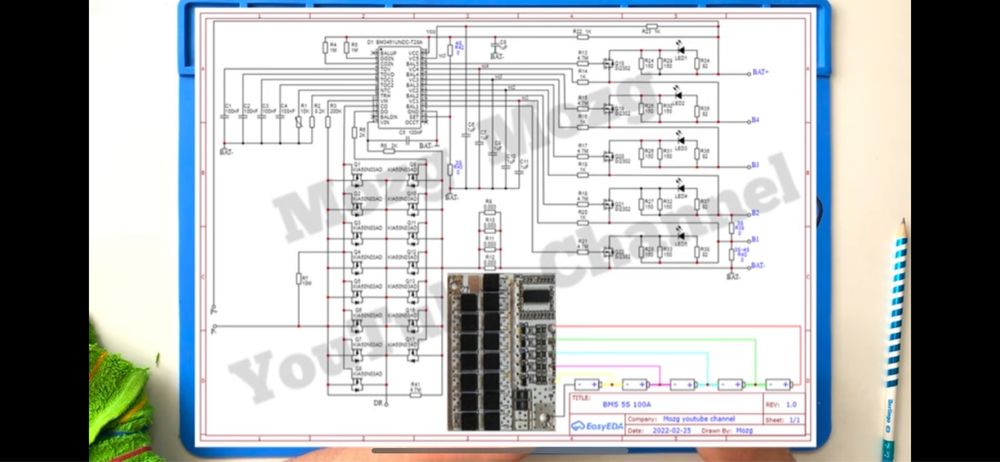Click the B4 terminal label

(x=755, y=120)
